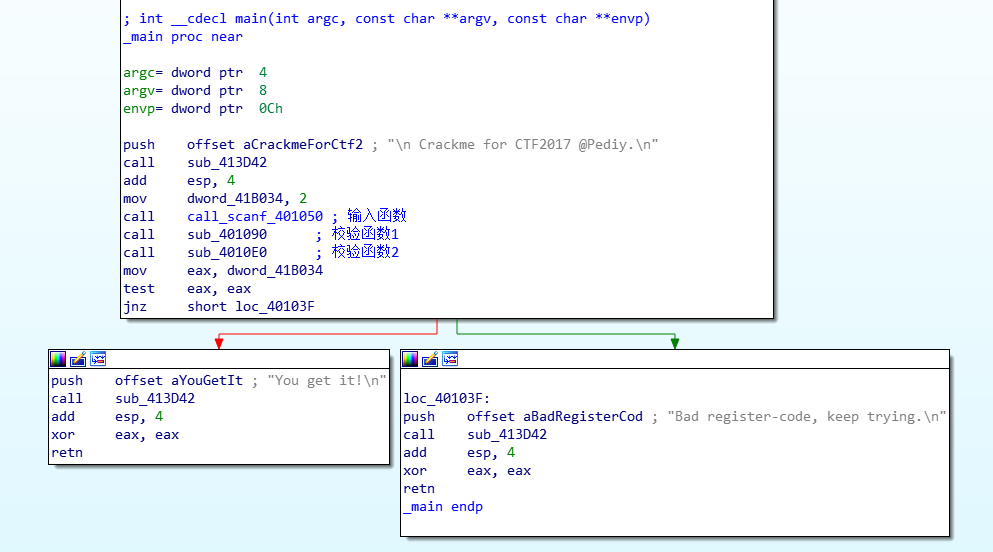993x552 pixels.
Task: Click dword_41B034 in mov eax instruction
Action: point(275,270)
